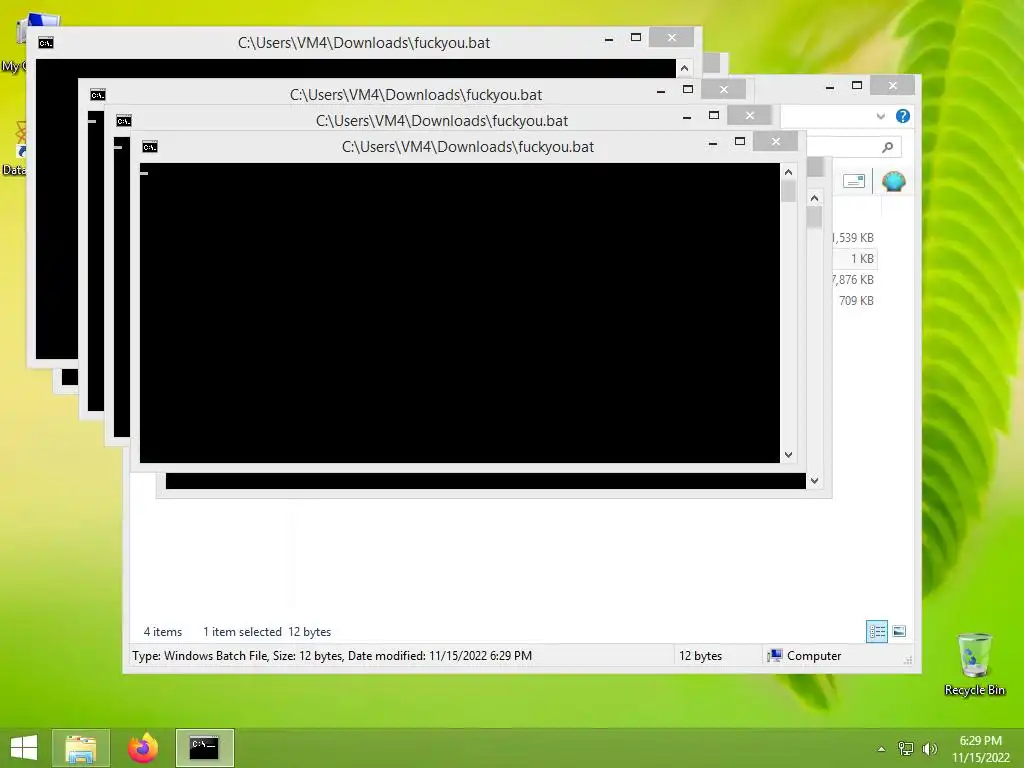Click the cmd icon of rearmost fuckyou.bat window
Image resolution: width=1024 pixels, height=768 pixels.
click(45, 43)
